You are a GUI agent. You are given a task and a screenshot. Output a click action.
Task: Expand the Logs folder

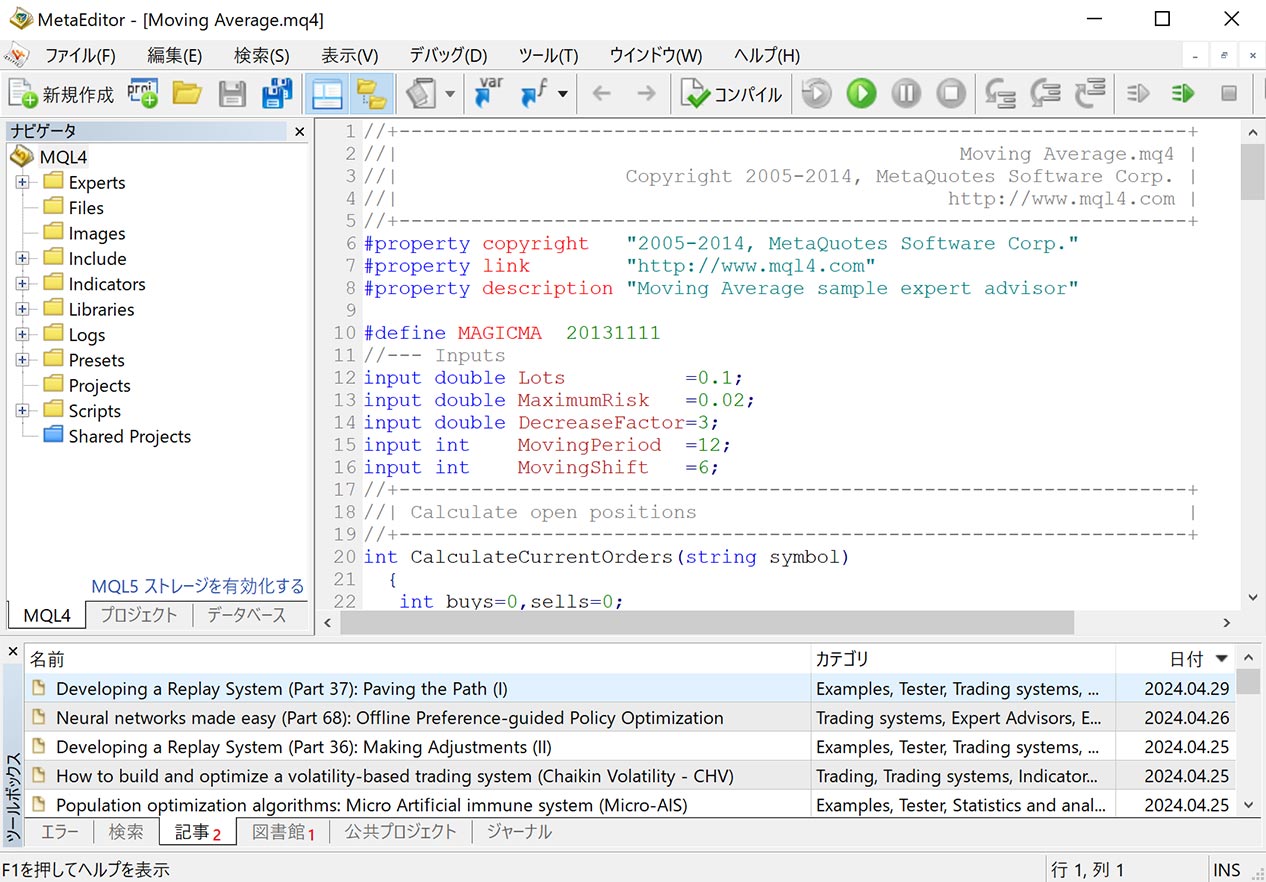[x=22, y=335]
